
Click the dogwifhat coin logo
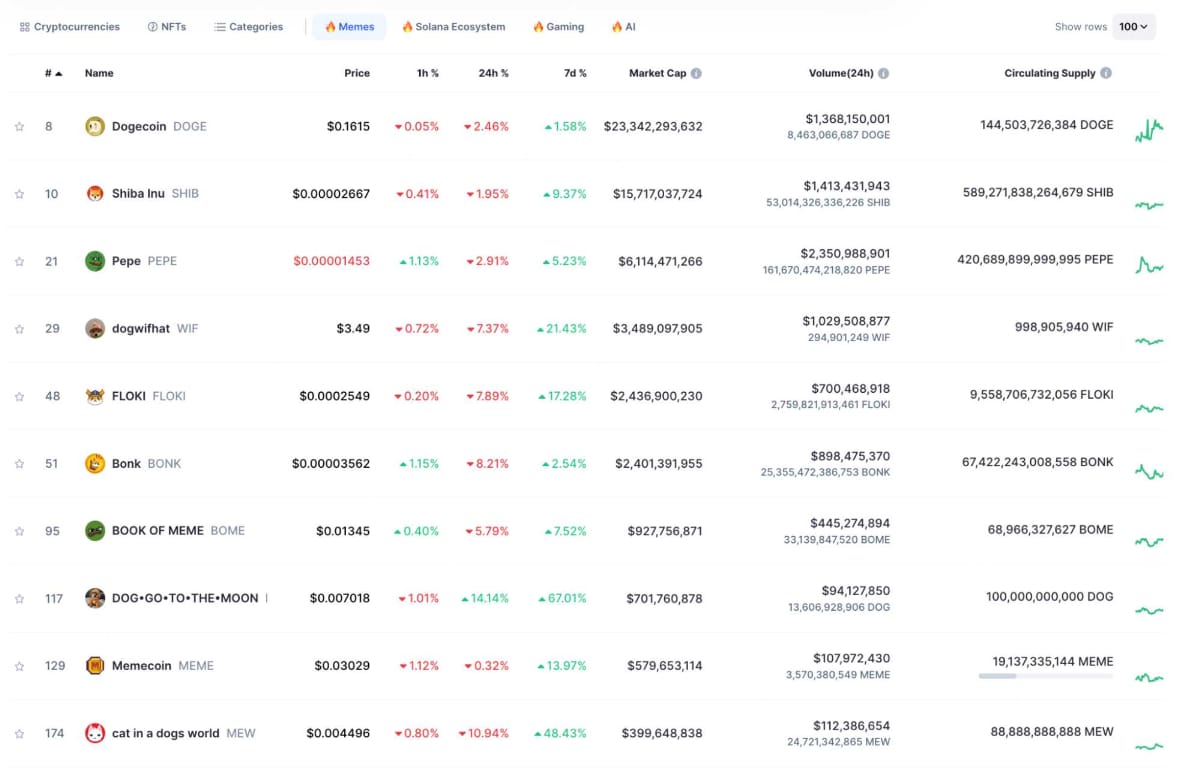(95, 329)
